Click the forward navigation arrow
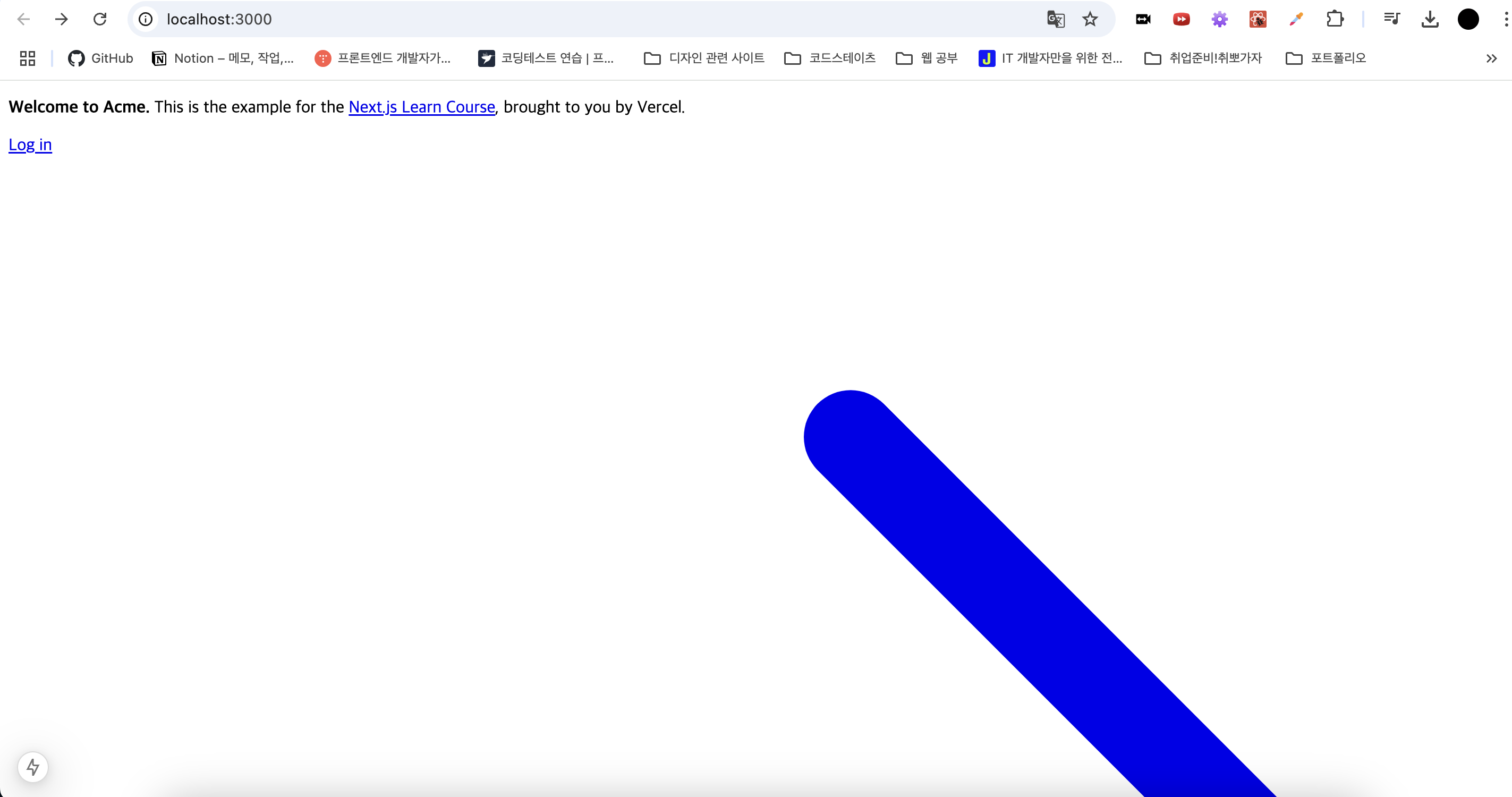 (61, 19)
